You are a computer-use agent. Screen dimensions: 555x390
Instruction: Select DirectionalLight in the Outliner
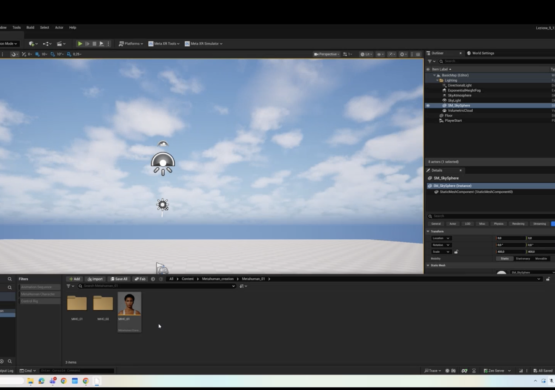[459, 85]
